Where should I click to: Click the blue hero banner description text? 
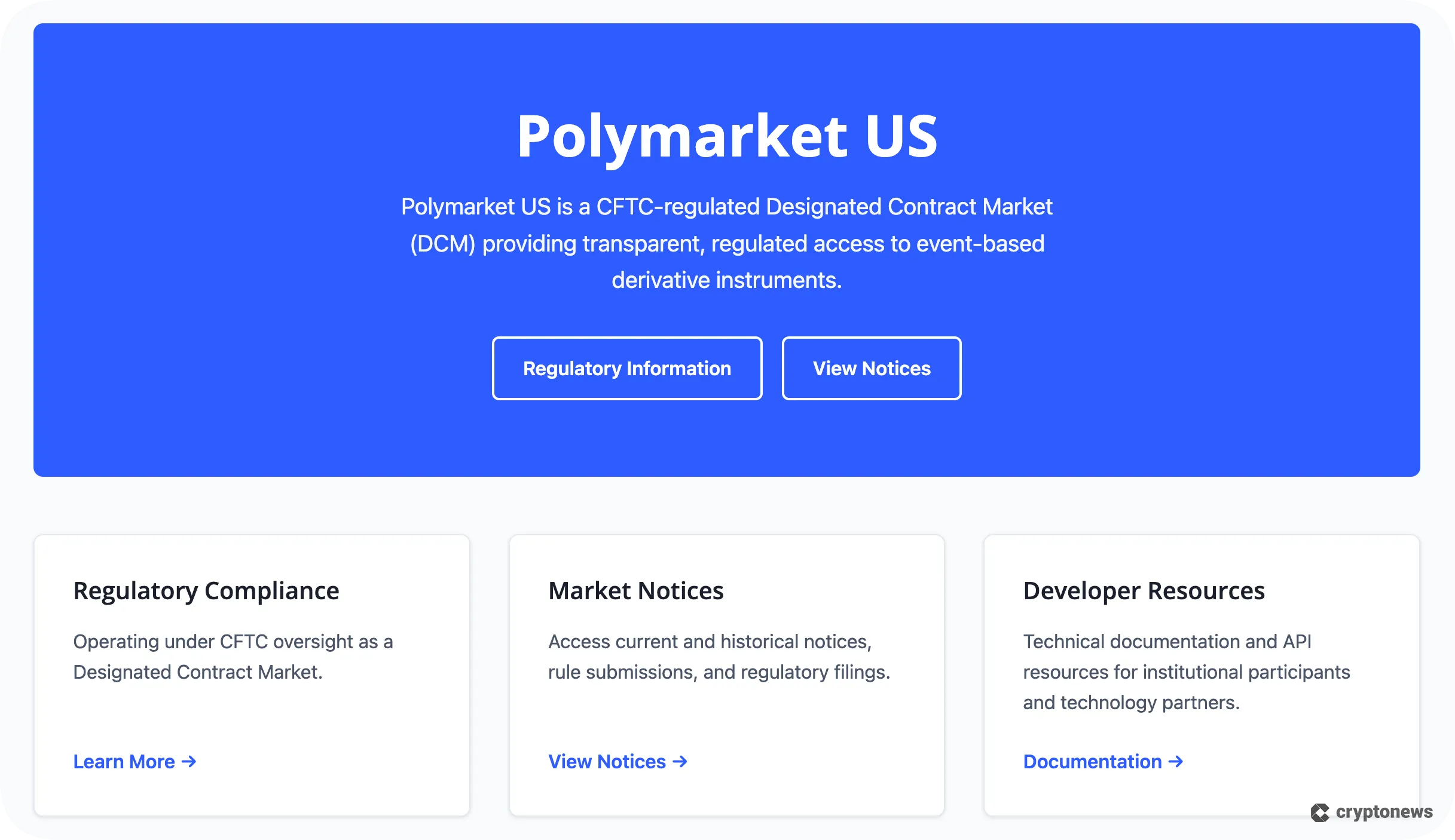tap(727, 243)
